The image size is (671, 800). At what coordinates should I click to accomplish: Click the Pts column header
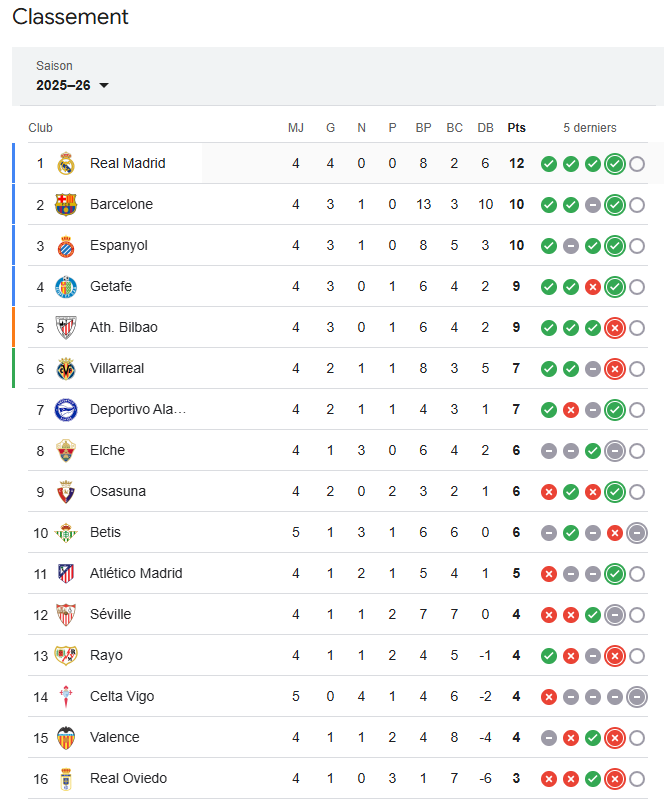(516, 128)
